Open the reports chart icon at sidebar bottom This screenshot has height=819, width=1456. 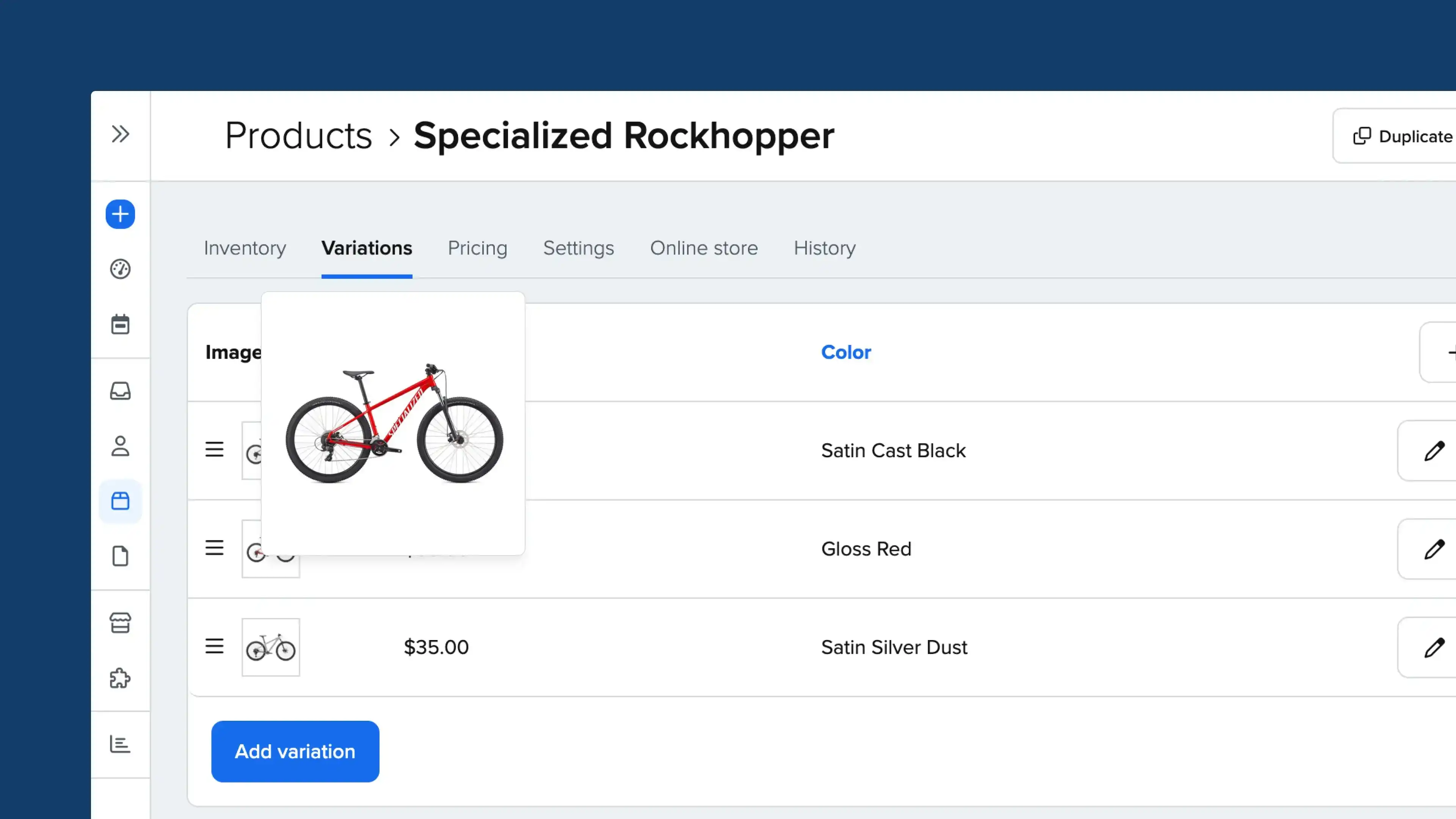[120, 744]
